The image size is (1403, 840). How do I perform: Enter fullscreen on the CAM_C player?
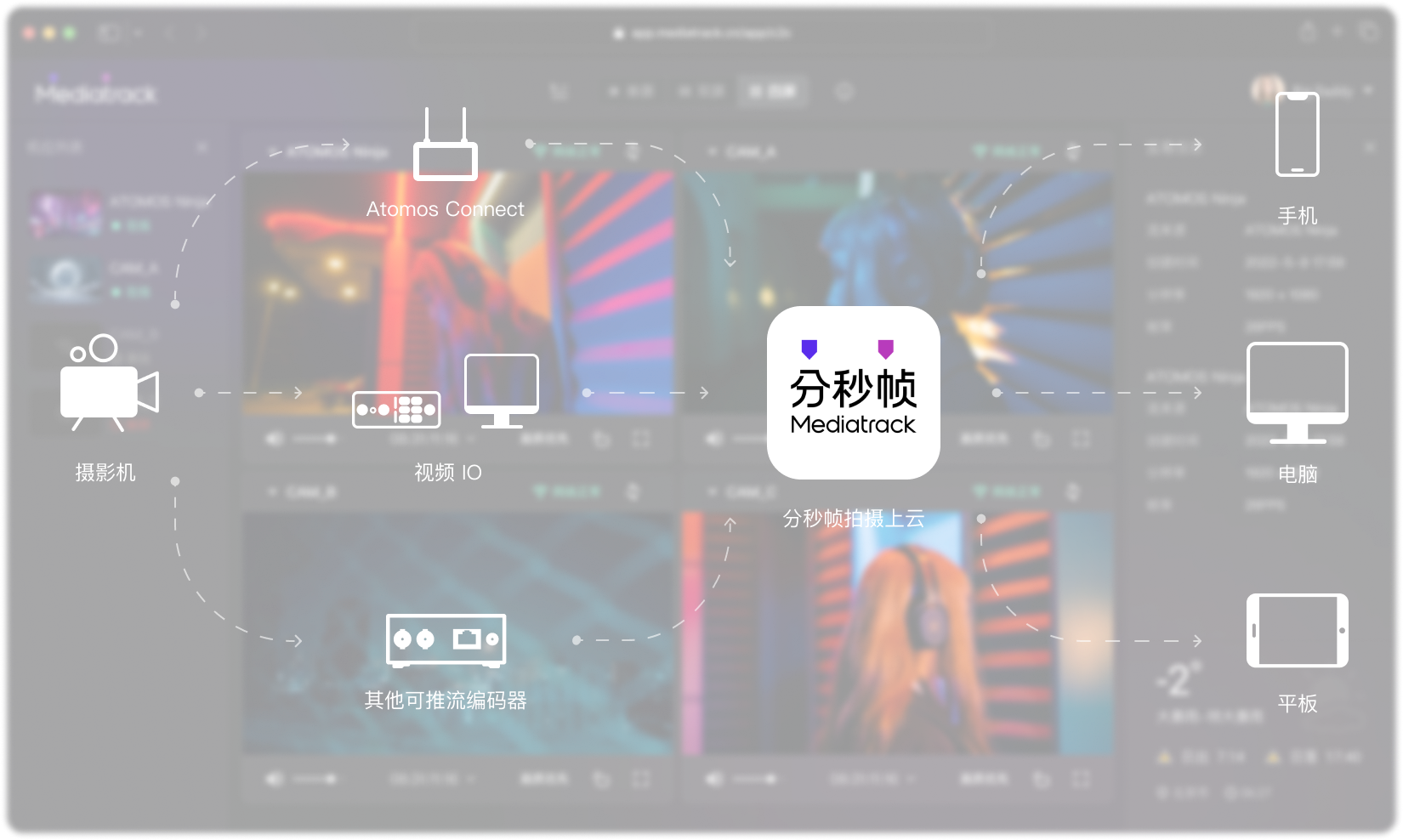(1081, 779)
